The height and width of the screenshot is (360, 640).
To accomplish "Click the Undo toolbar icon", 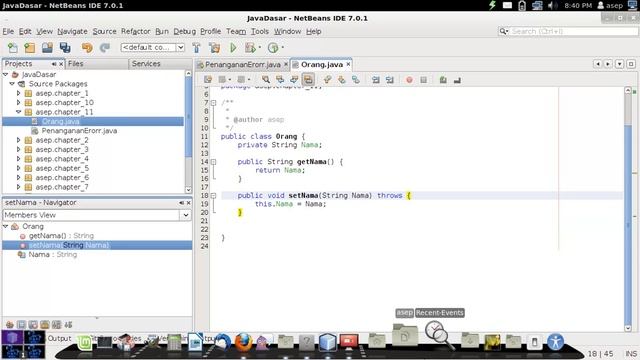I will pos(87,48).
